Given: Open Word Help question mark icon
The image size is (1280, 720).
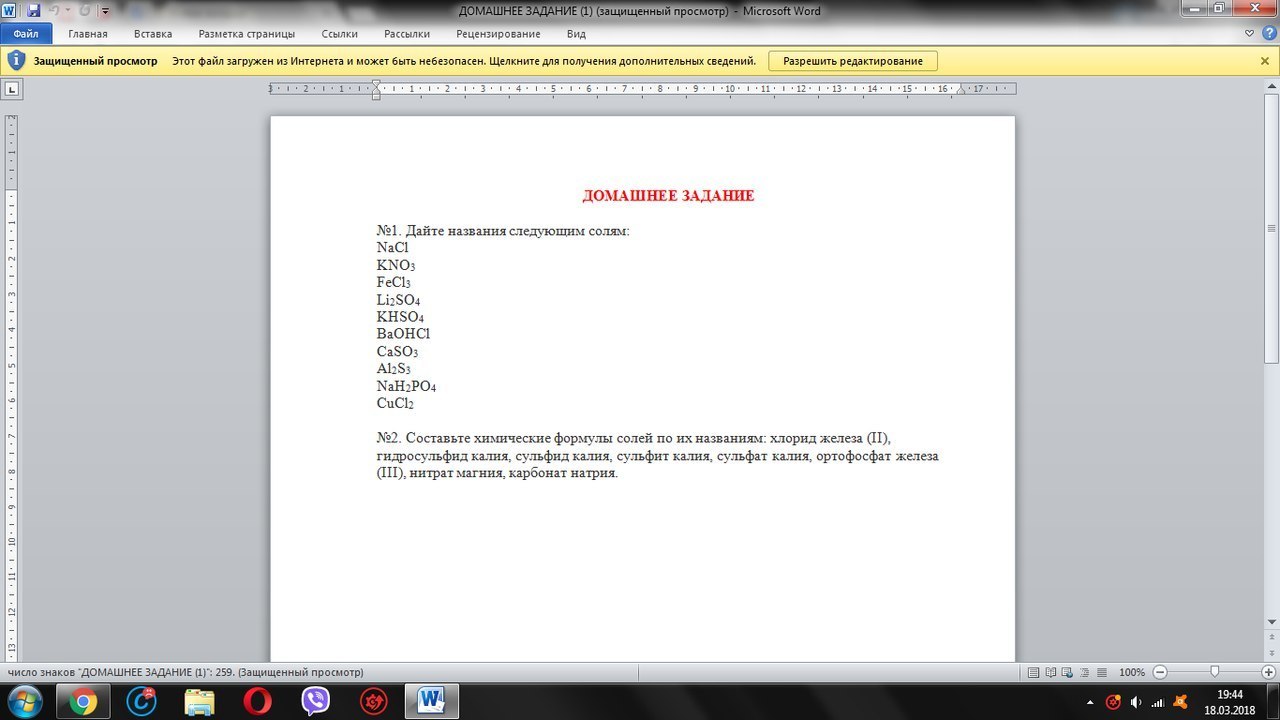Looking at the screenshot, I should click(1268, 33).
